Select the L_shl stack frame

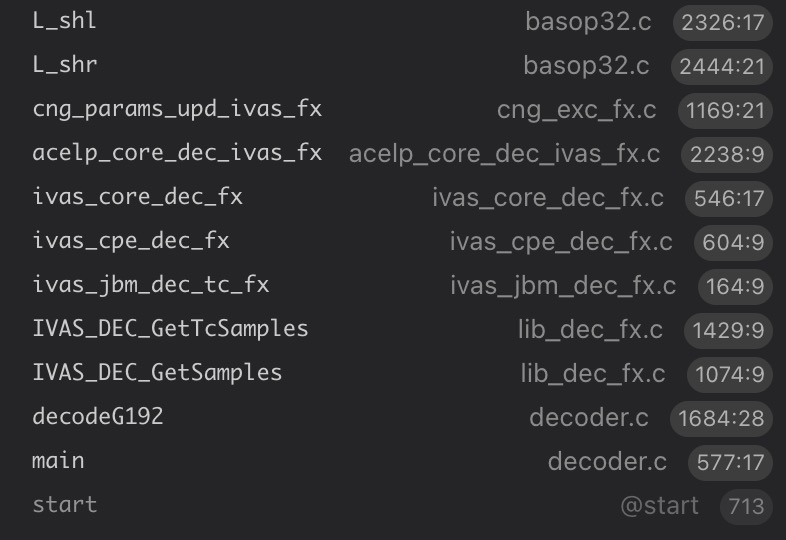[65, 21]
